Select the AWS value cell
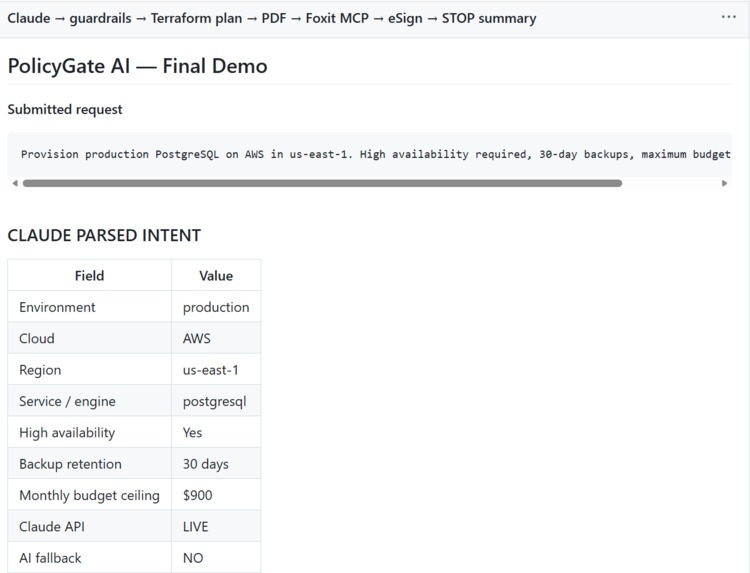 click(216, 338)
